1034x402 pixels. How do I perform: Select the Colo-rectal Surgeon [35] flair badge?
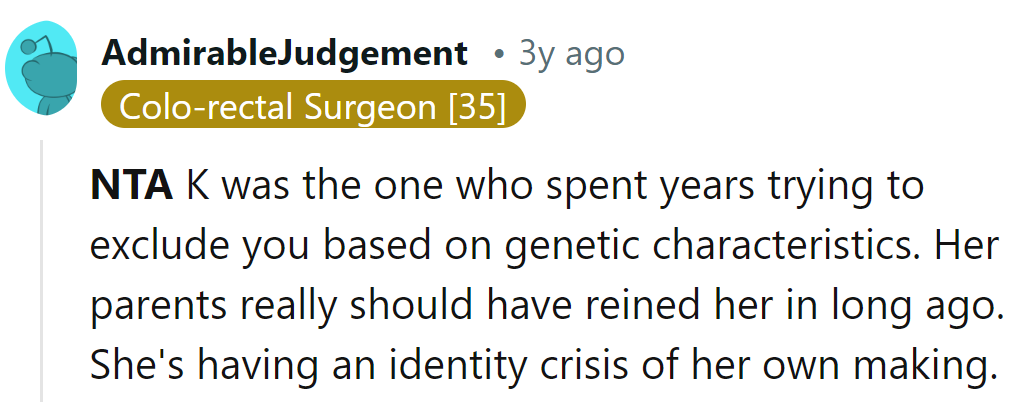click(313, 107)
